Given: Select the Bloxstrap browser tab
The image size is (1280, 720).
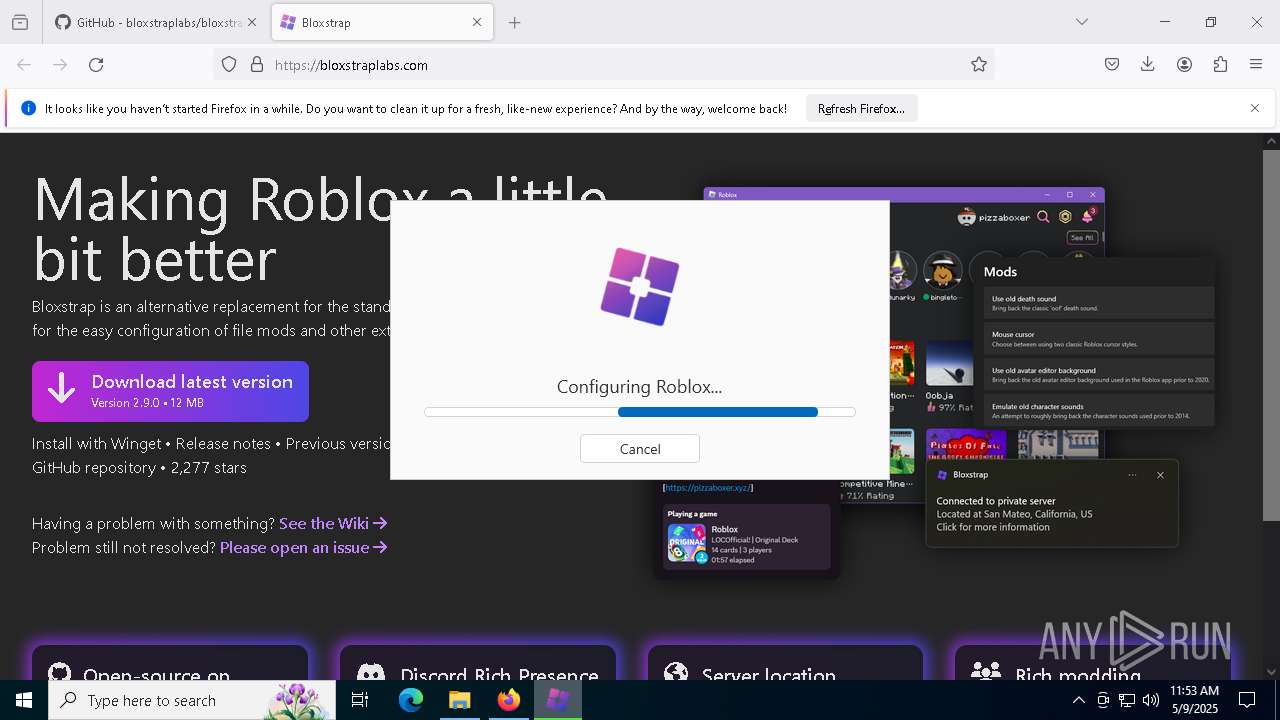Looking at the screenshot, I should (371, 22).
